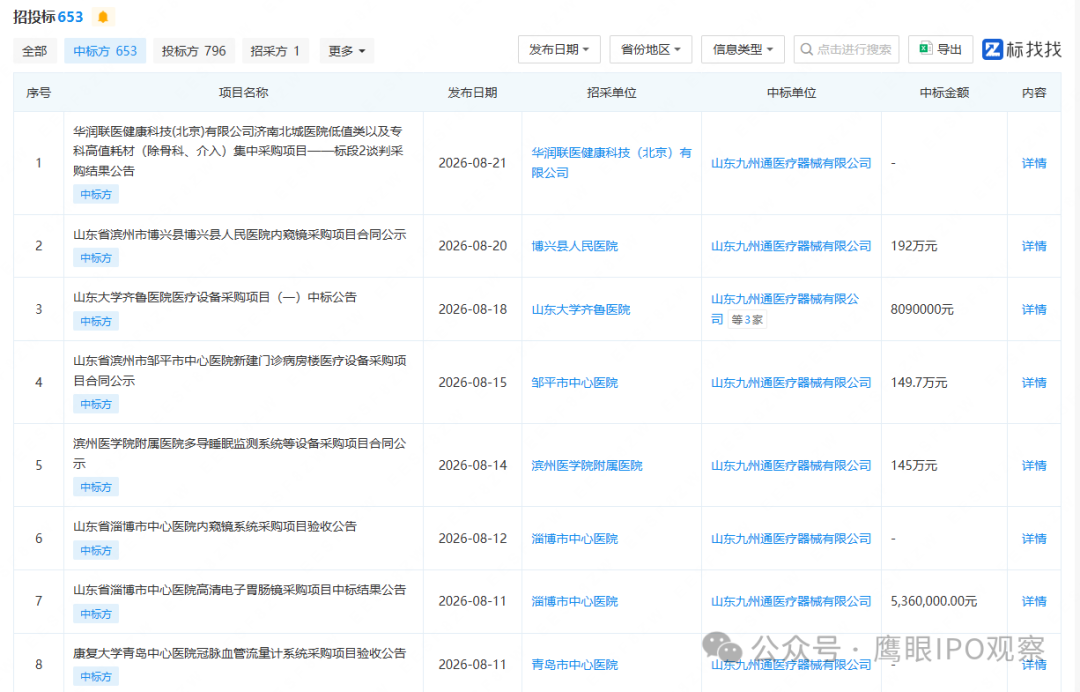Open 详情 for 博兴县人民医院 row
This screenshot has width=1080, height=692.
click(1034, 246)
